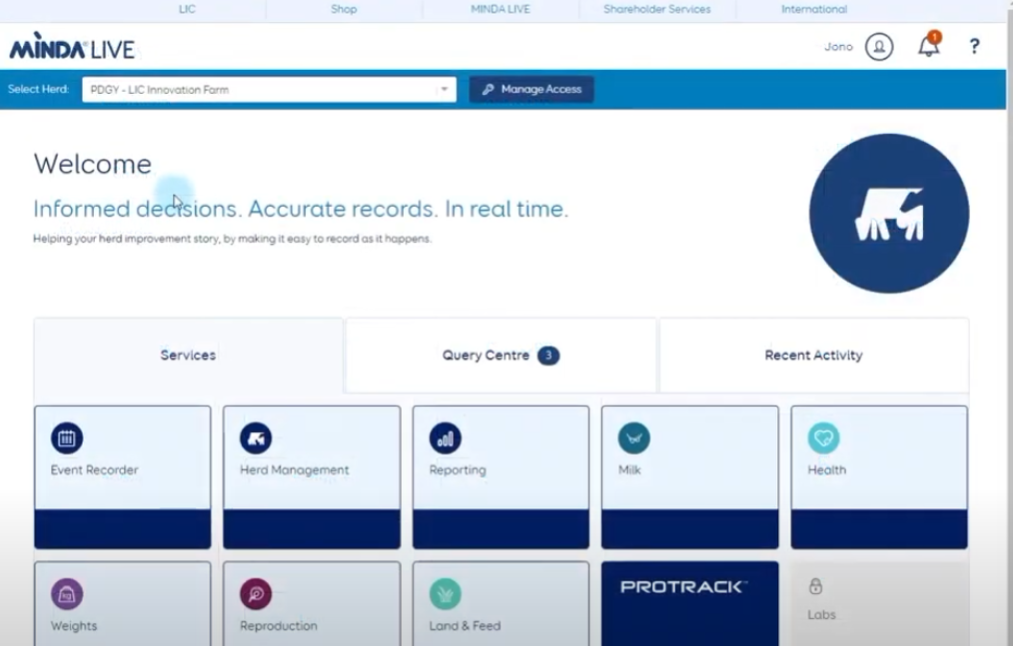Click the Jono username text
The height and width of the screenshot is (646, 1013).
pos(839,47)
